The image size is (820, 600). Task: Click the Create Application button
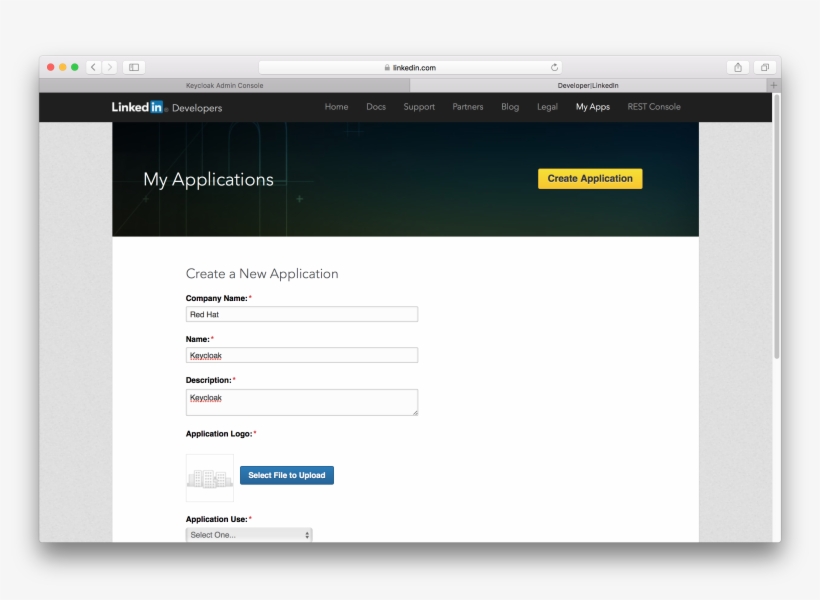coord(590,178)
